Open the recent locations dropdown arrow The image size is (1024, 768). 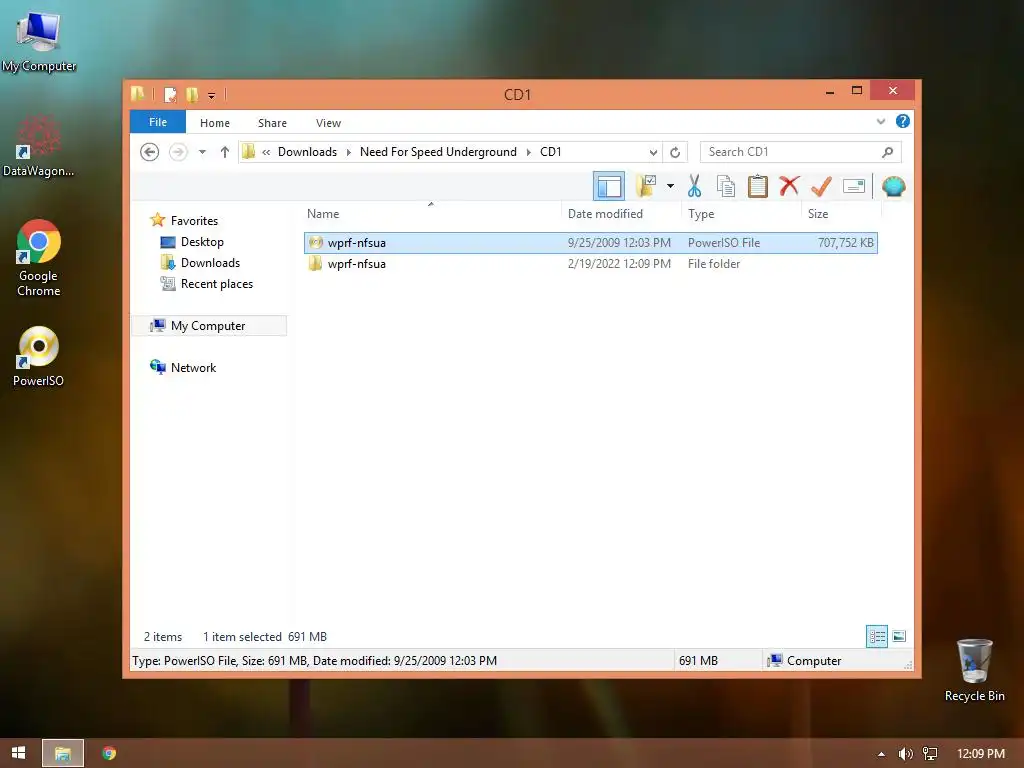click(202, 152)
